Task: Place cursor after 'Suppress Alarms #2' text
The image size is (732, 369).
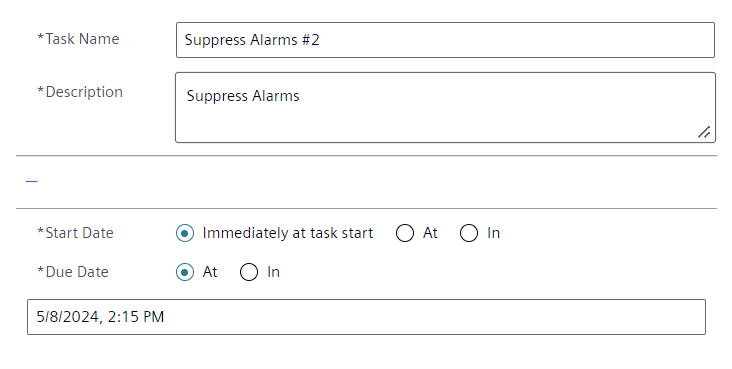Action: coord(321,40)
